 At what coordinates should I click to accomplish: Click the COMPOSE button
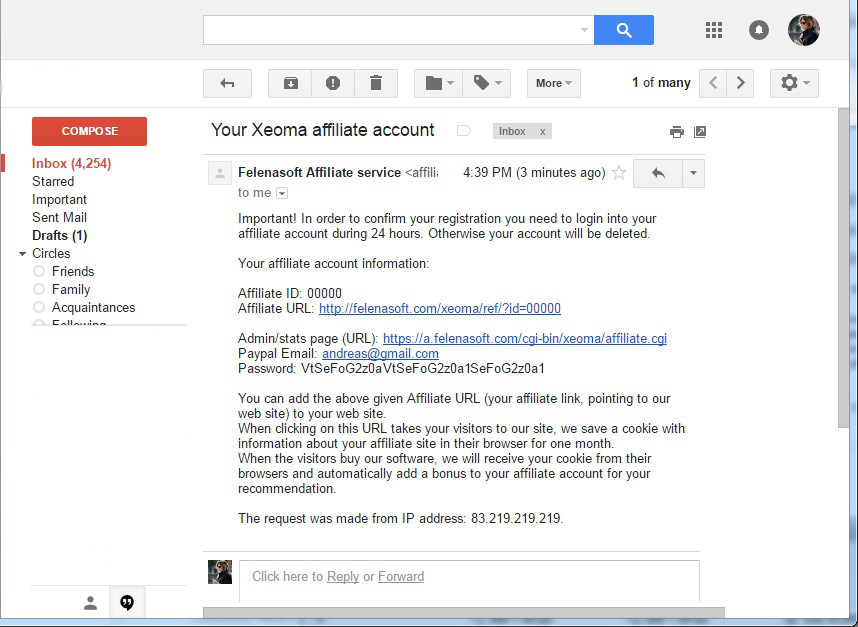[x=89, y=131]
